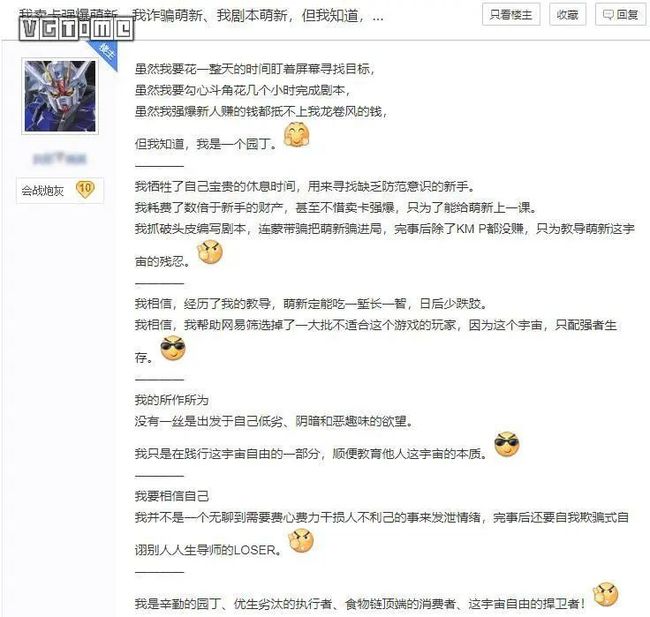Click the level 10 heart badge icon
Screen dimensions: 650x617
(x=85, y=189)
